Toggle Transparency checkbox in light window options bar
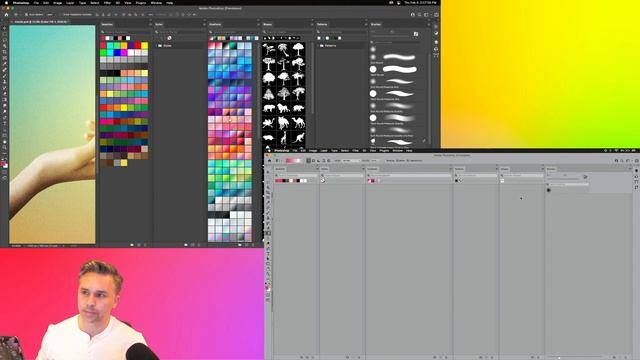 [407, 160]
